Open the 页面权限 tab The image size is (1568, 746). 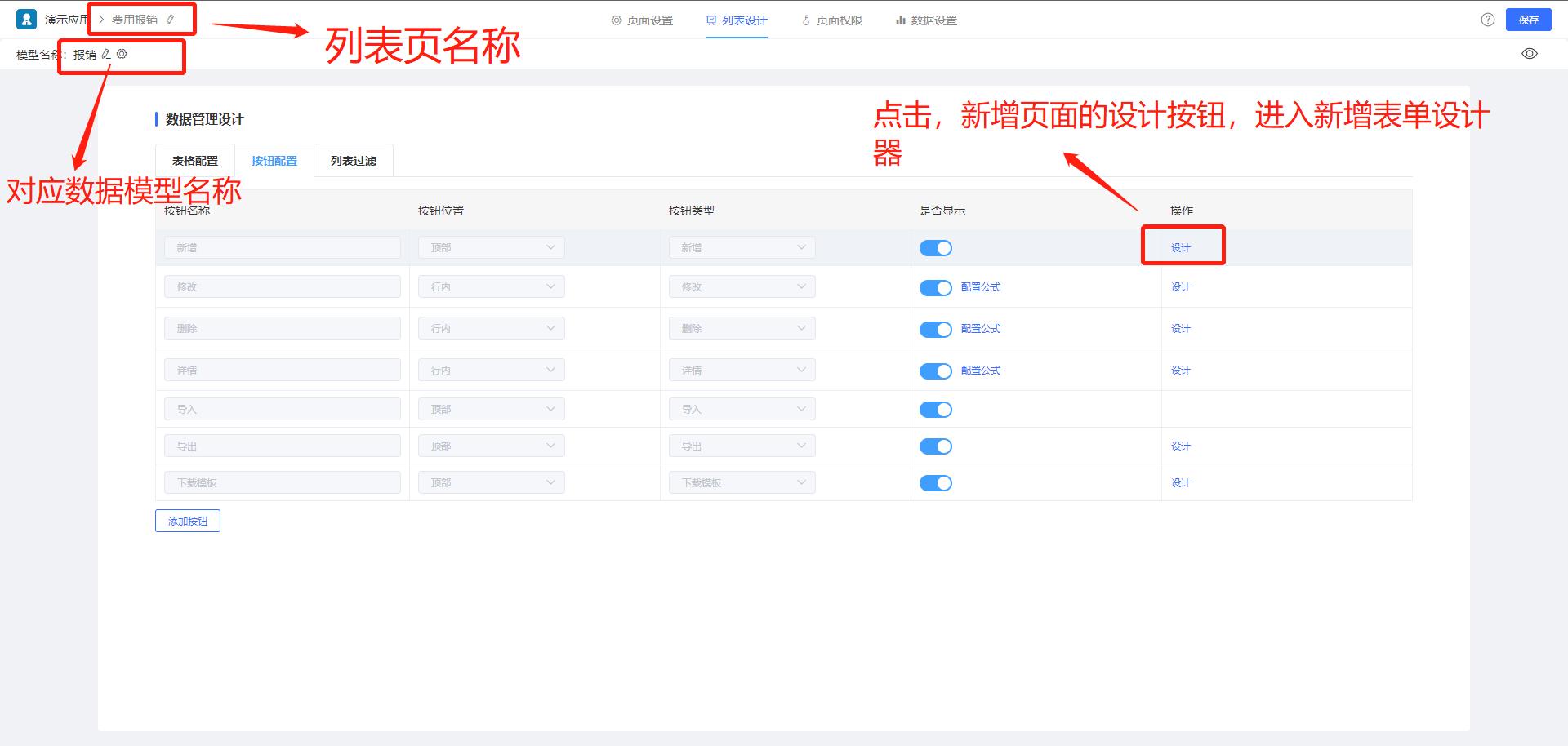(x=831, y=20)
